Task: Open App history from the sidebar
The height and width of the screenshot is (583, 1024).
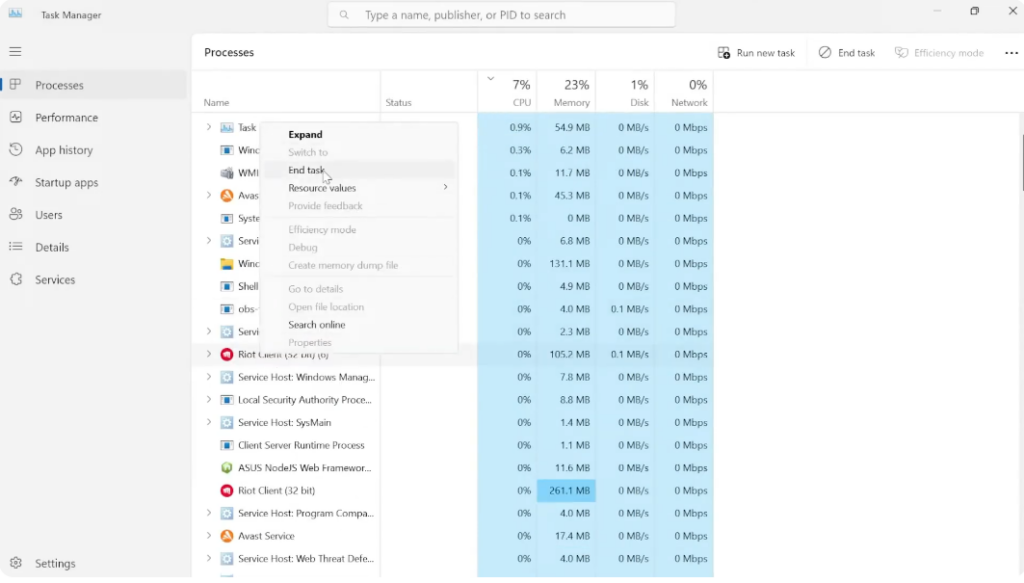Action: point(63,150)
